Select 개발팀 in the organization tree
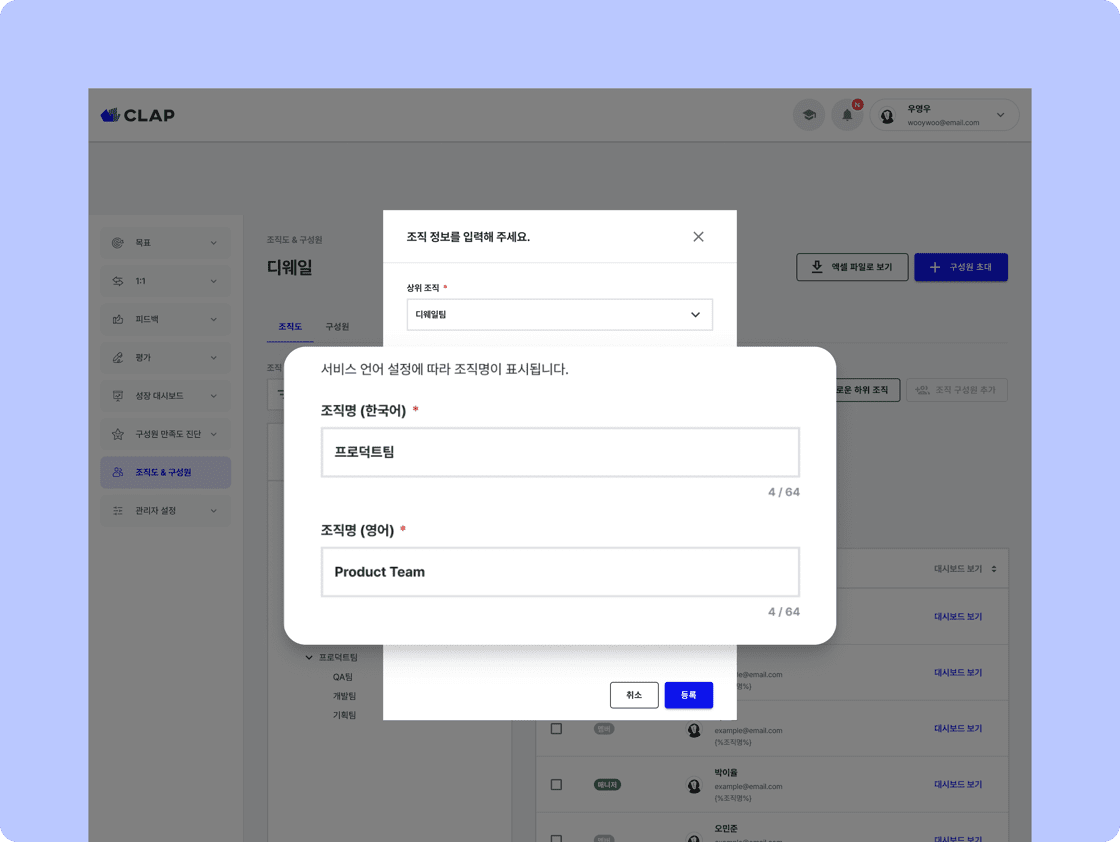Screen dimensions: 1120x842 [344, 696]
